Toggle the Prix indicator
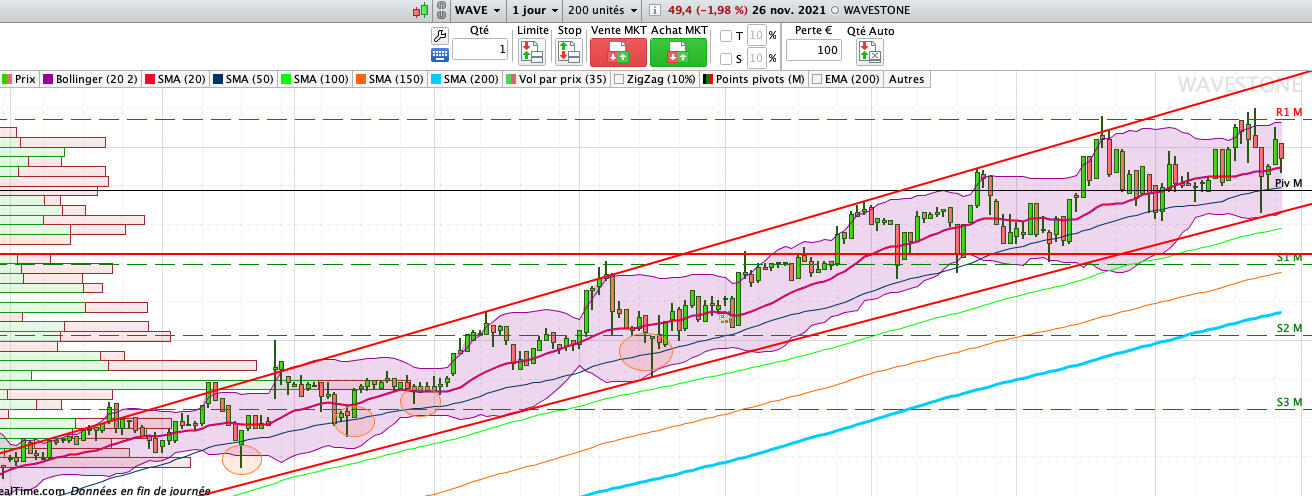Image resolution: width=1312 pixels, height=496 pixels. click(x=19, y=79)
